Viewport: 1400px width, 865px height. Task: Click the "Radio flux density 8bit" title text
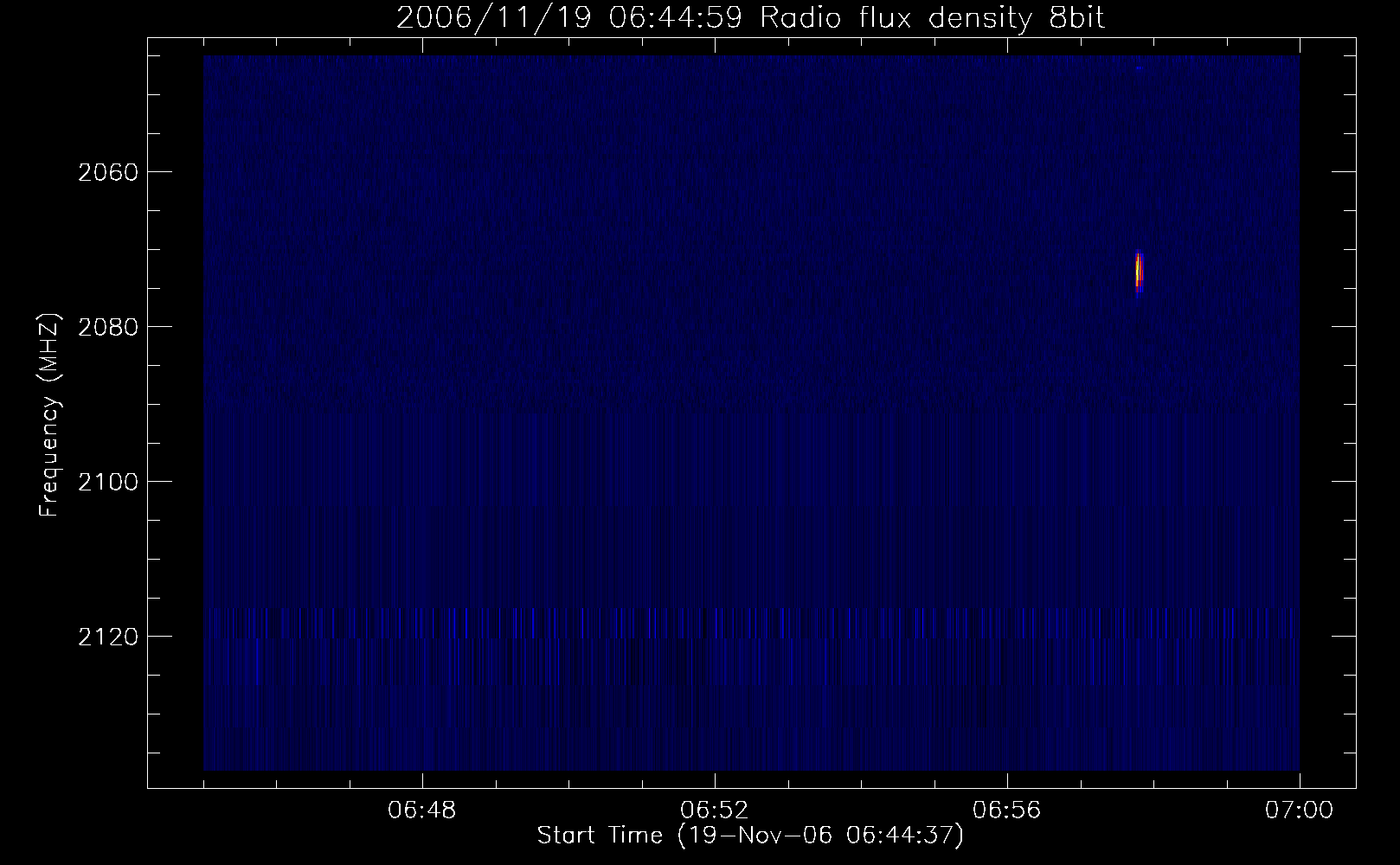coord(932,18)
